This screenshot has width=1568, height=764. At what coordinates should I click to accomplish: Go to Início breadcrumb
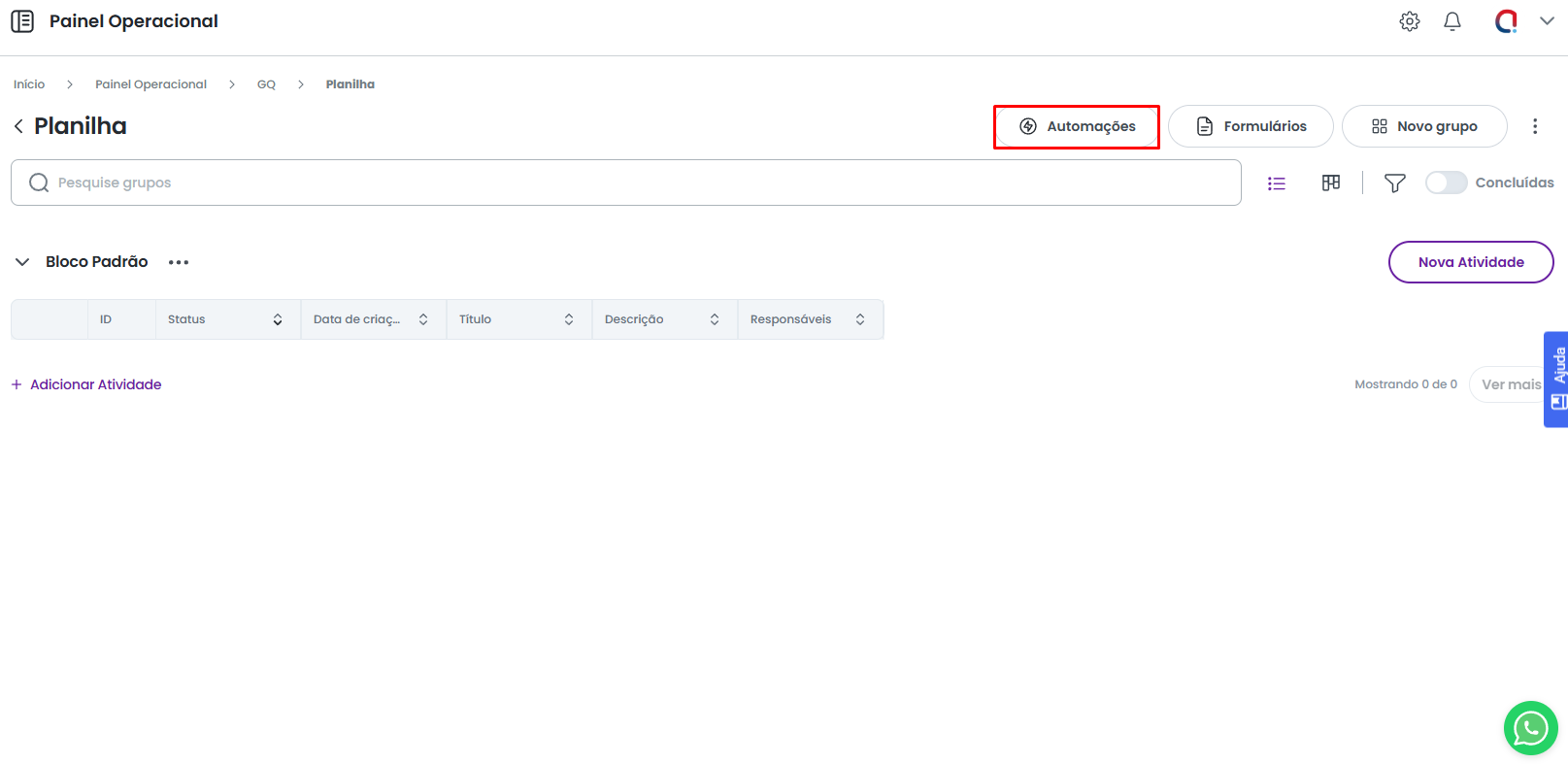click(29, 84)
